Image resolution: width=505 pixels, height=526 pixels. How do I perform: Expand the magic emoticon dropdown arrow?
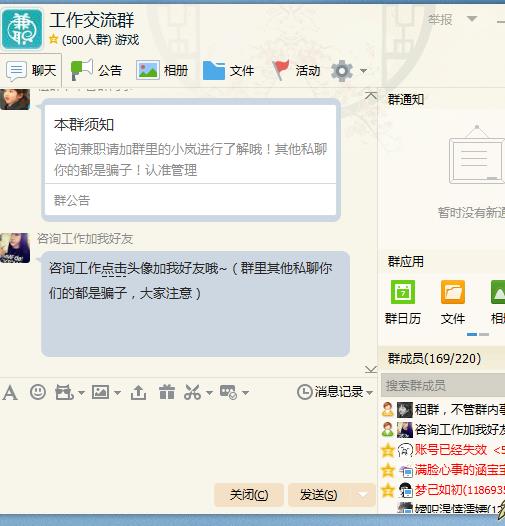(81, 392)
